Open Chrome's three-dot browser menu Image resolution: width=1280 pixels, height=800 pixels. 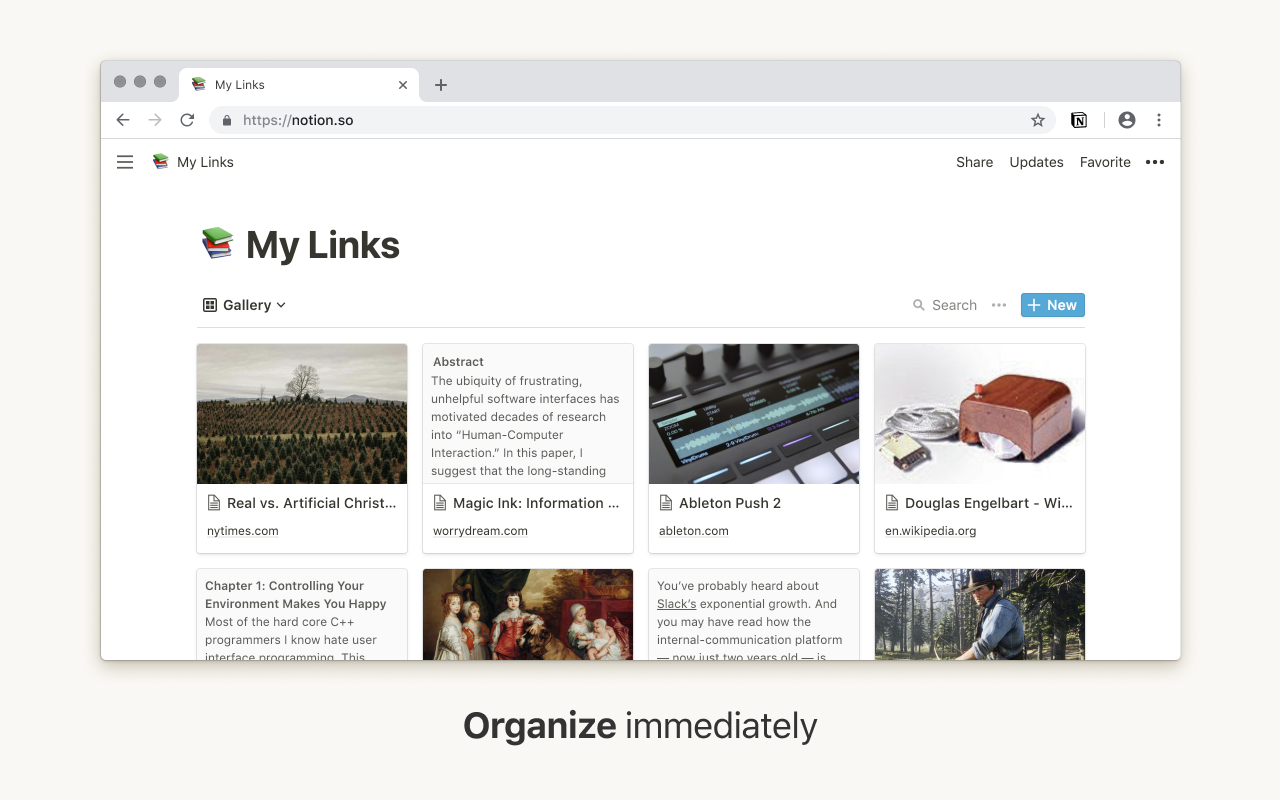pyautogui.click(x=1159, y=119)
